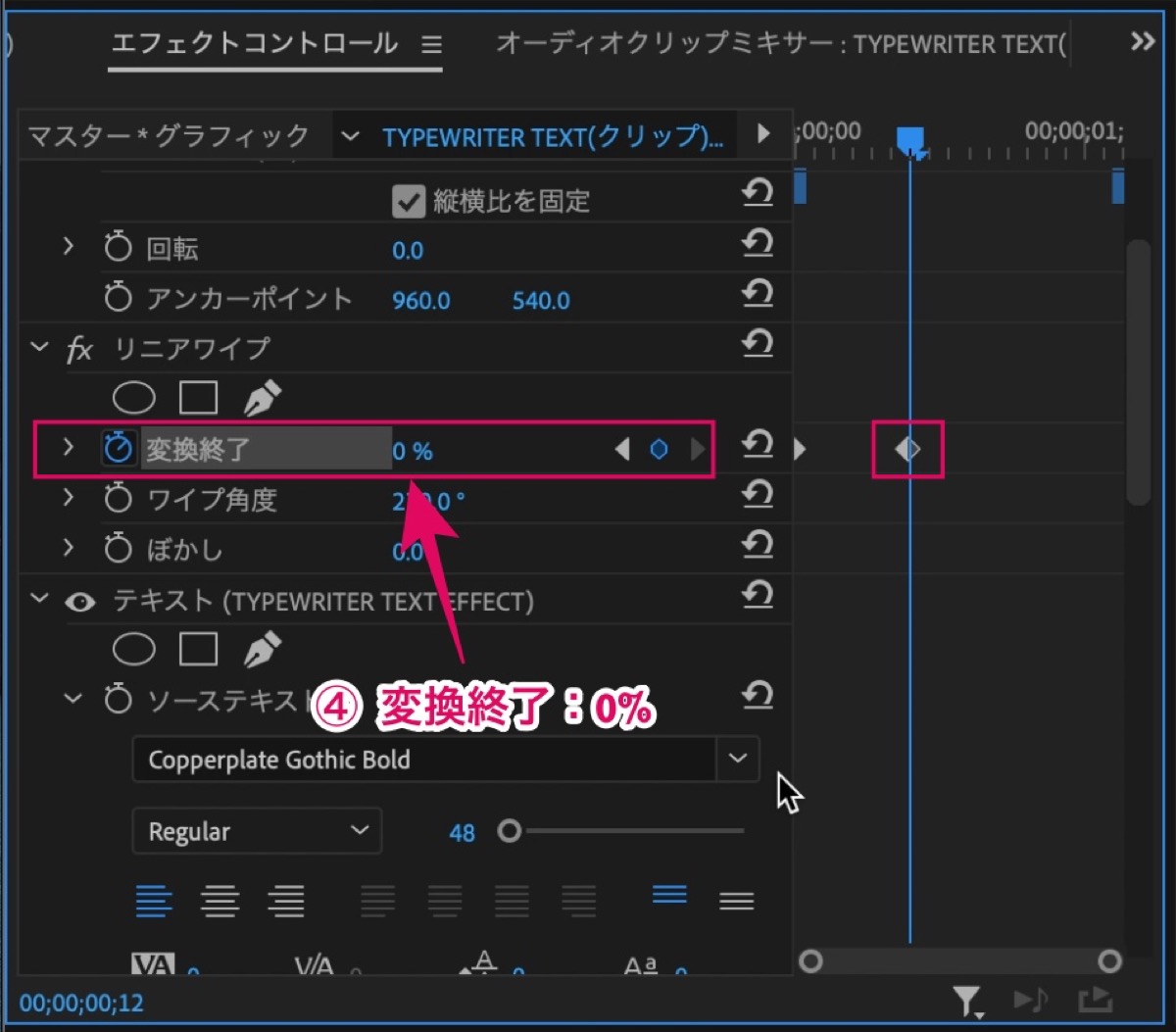Image resolution: width=1176 pixels, height=1032 pixels.
Task: Select pen mask tool under テキスト layer
Action: click(261, 649)
